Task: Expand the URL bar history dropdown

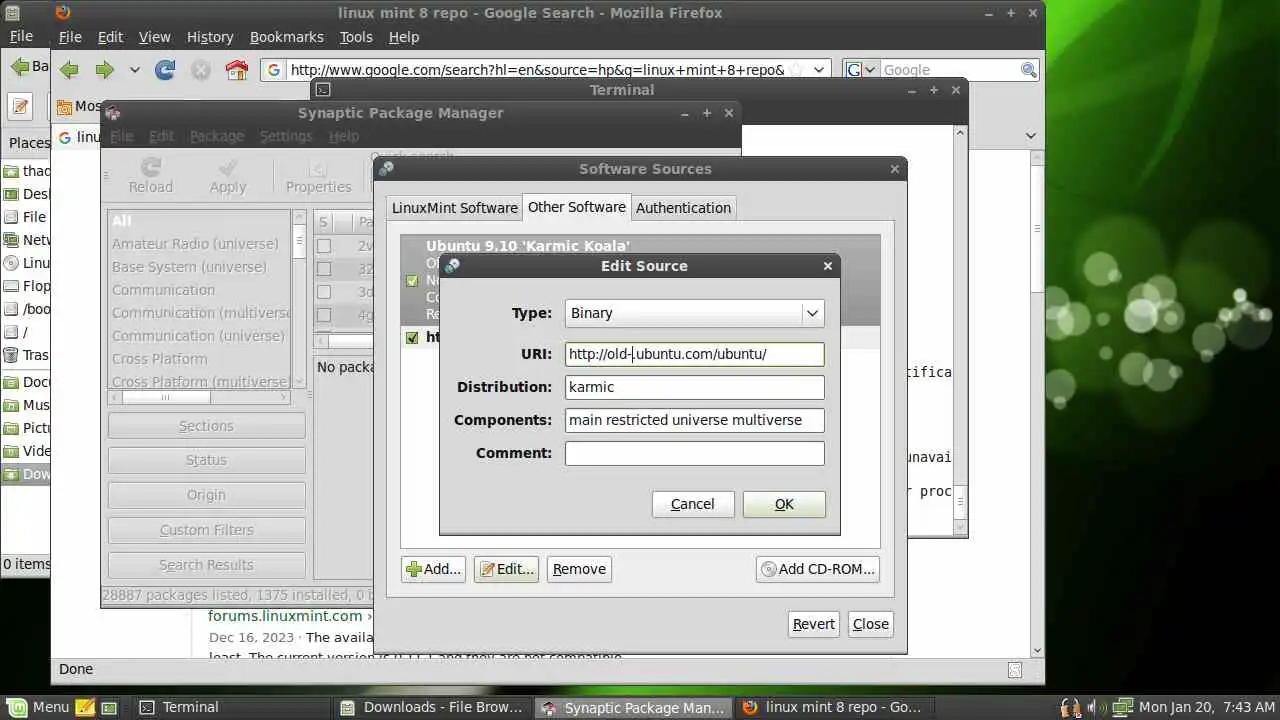Action: coord(819,70)
